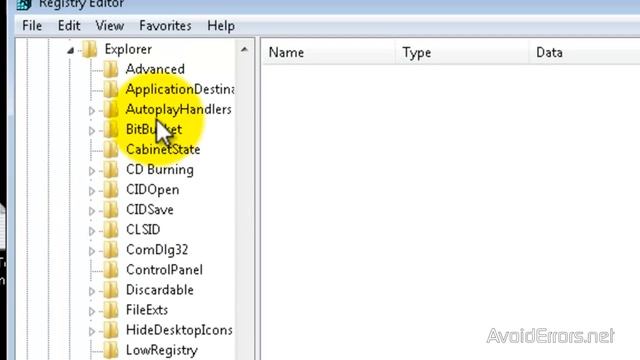Expand the ComDlg32 key
This screenshot has height=360, width=640.
click(91, 251)
